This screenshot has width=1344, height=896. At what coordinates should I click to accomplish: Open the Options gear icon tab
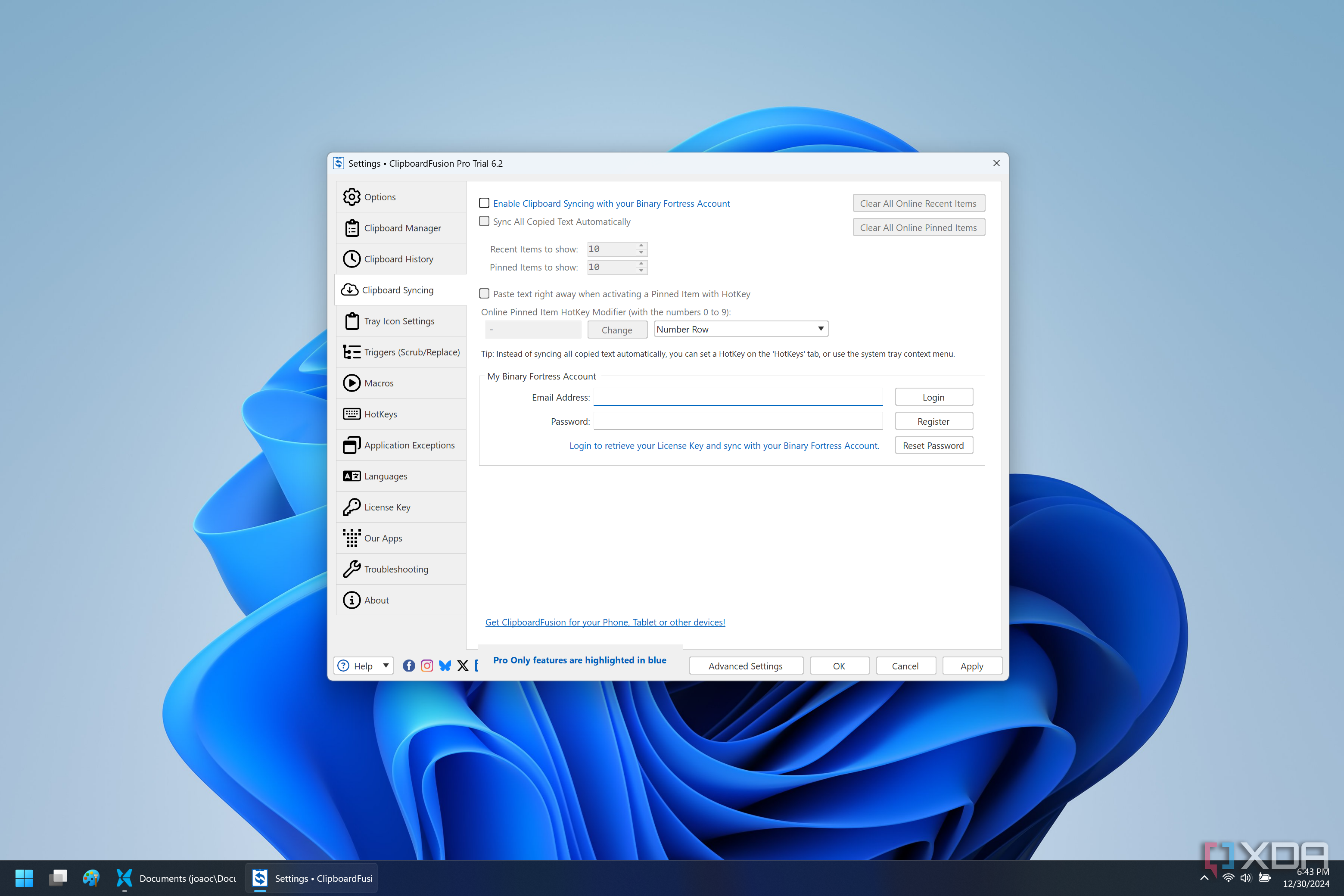click(x=352, y=197)
